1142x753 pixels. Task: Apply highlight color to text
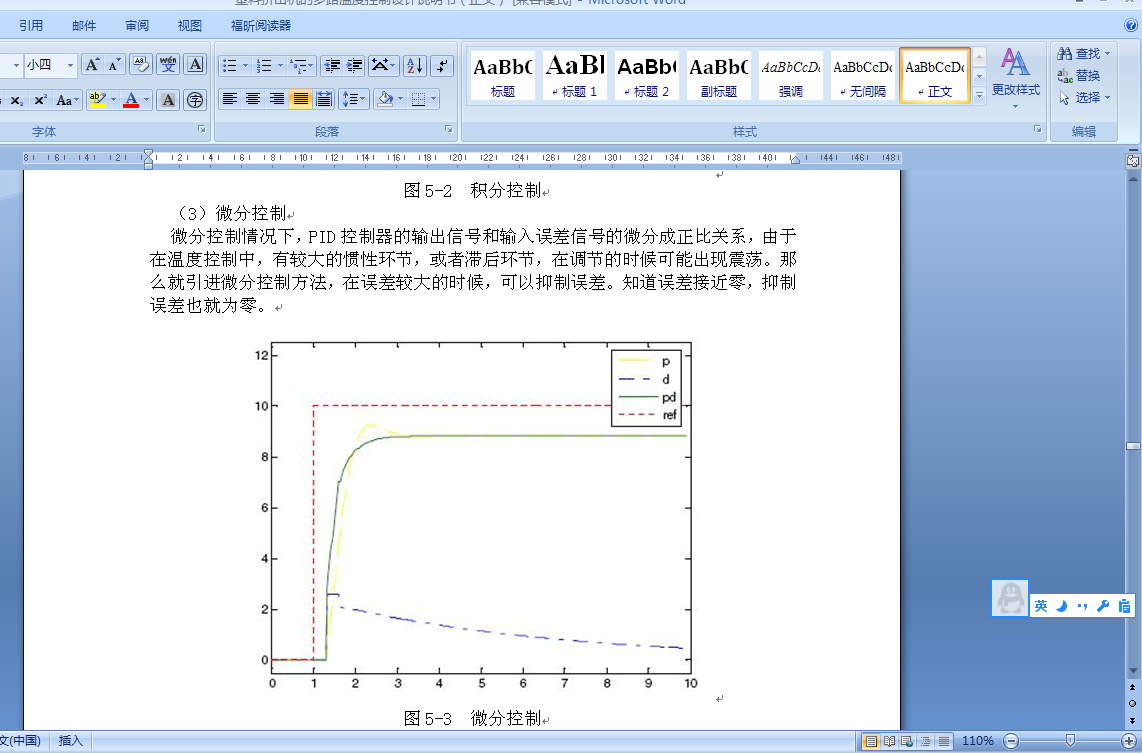97,100
